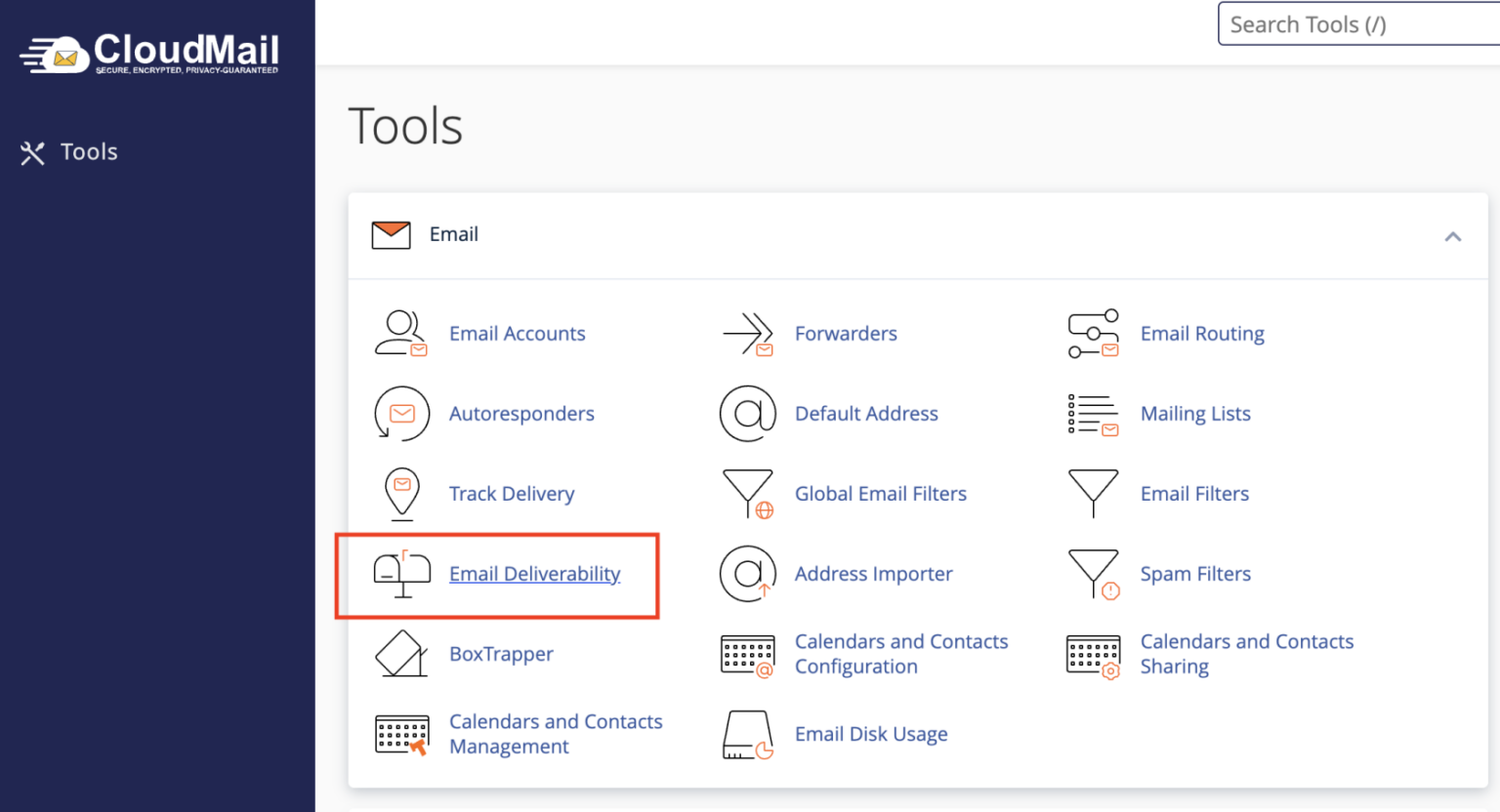Open the Email Filters link
Screen dimensions: 1500x812
click(x=1194, y=494)
